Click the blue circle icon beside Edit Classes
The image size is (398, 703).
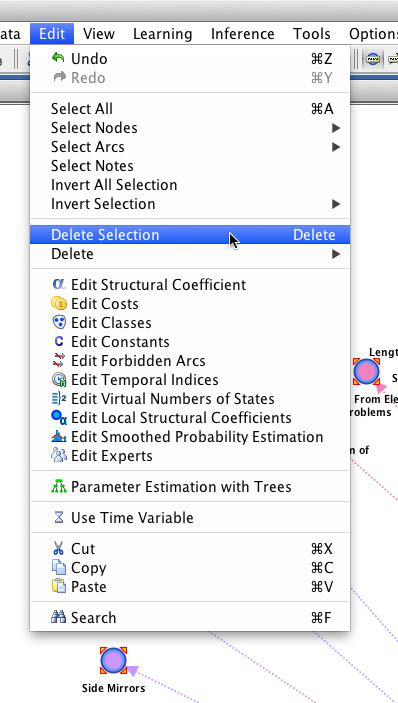point(59,322)
